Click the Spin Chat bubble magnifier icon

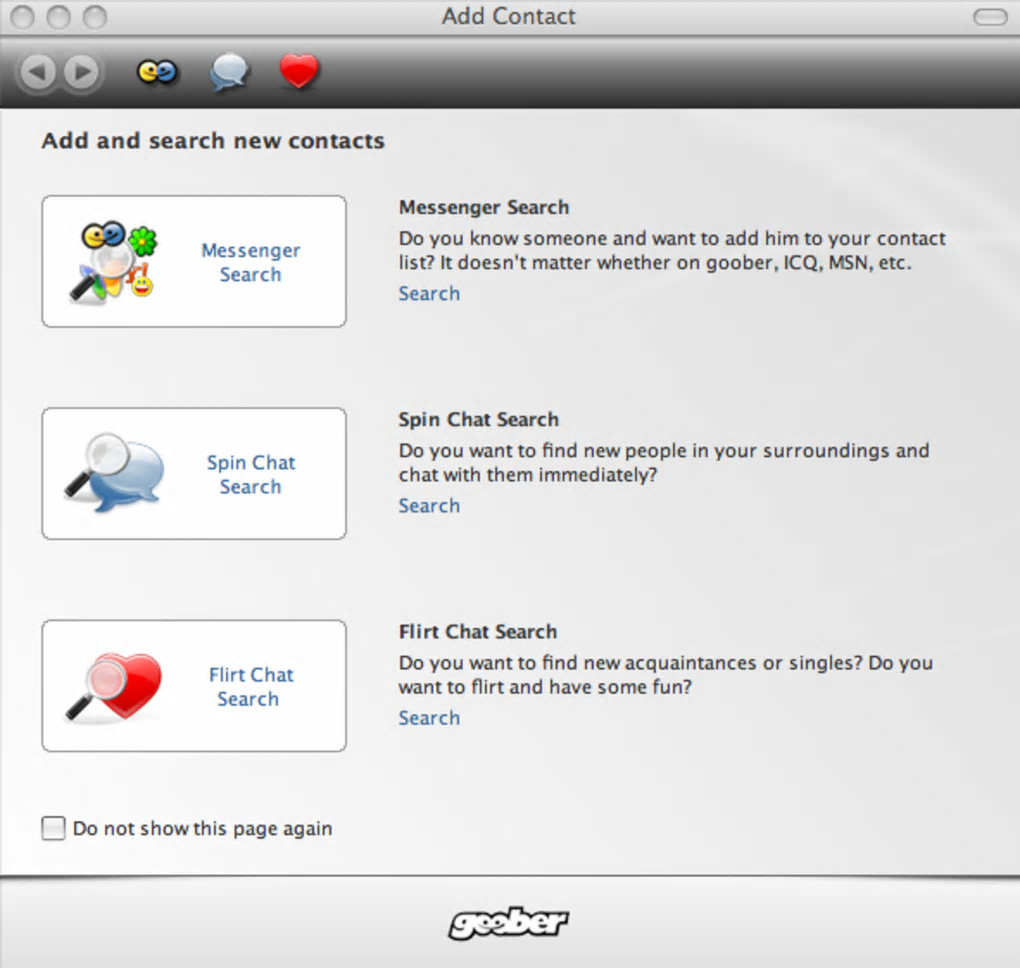click(114, 472)
